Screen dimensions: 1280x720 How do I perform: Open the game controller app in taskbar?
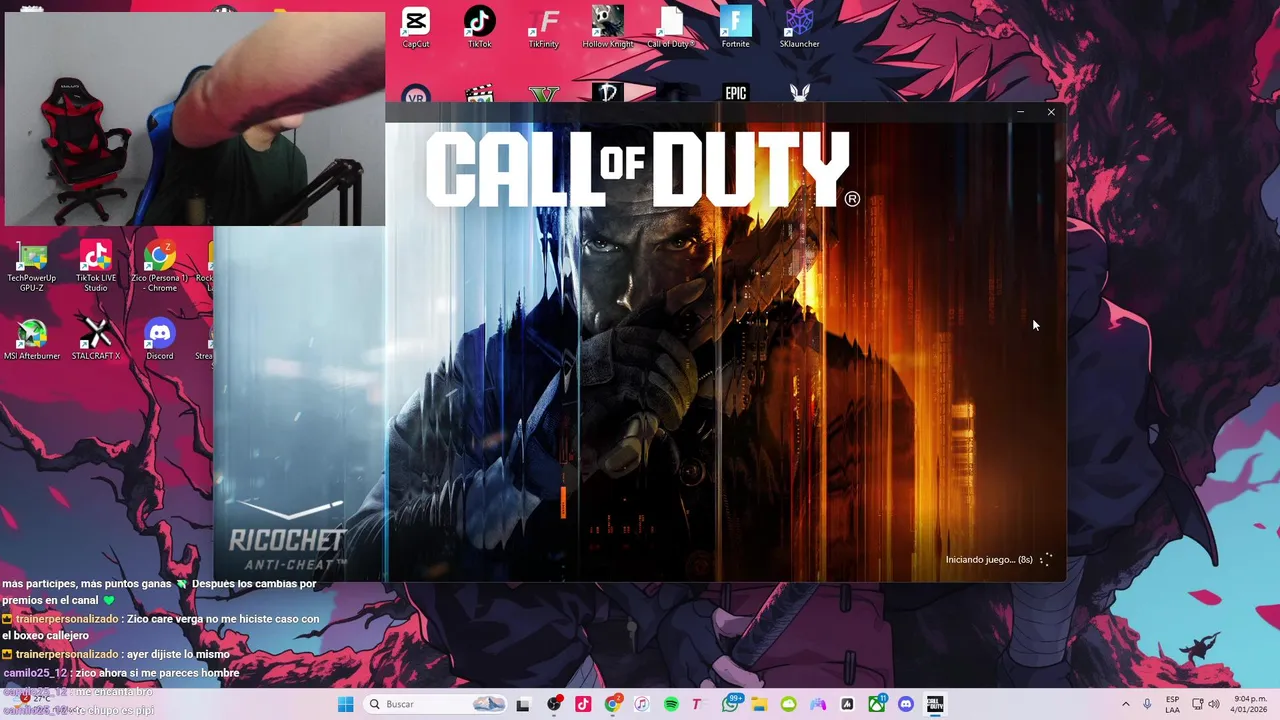pyautogui.click(x=818, y=704)
